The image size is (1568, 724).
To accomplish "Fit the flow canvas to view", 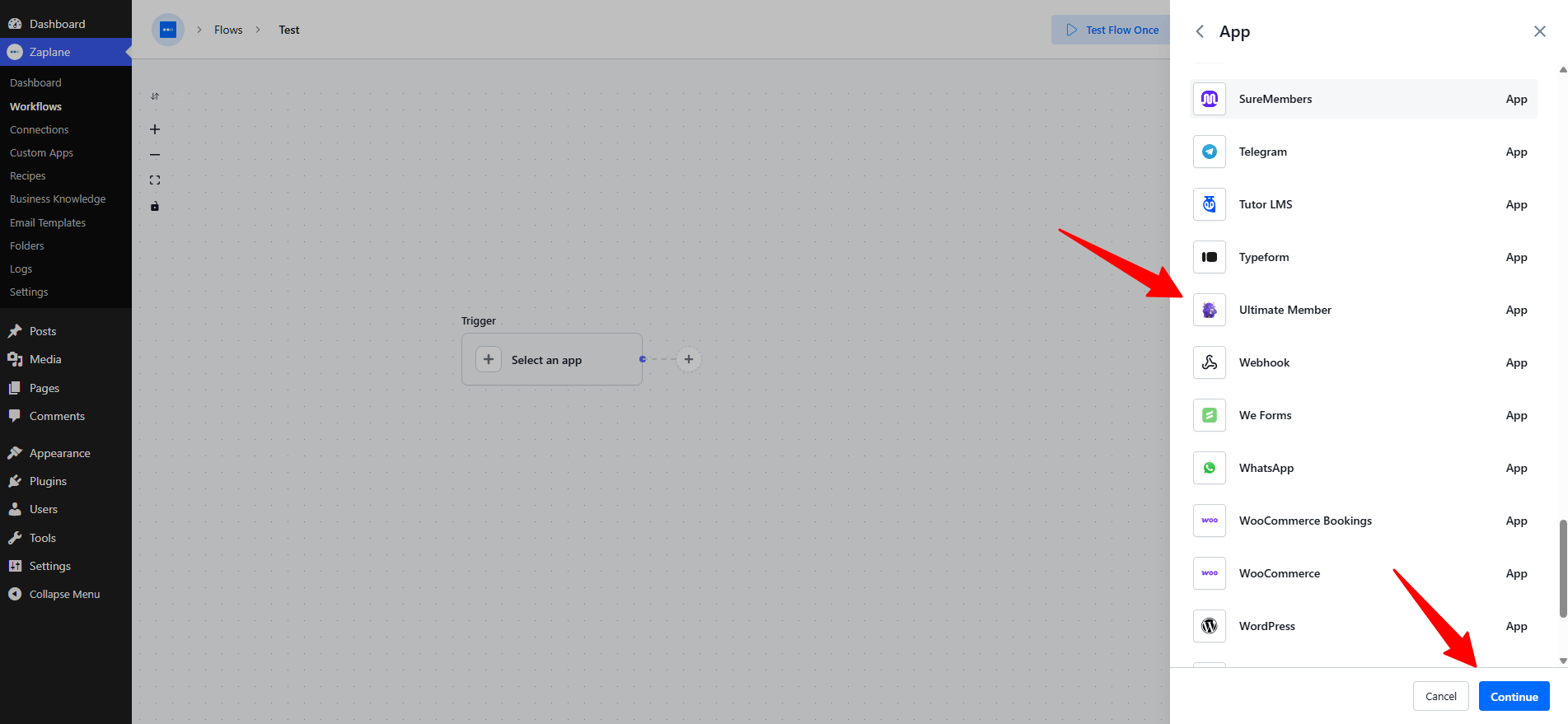I will point(155,180).
